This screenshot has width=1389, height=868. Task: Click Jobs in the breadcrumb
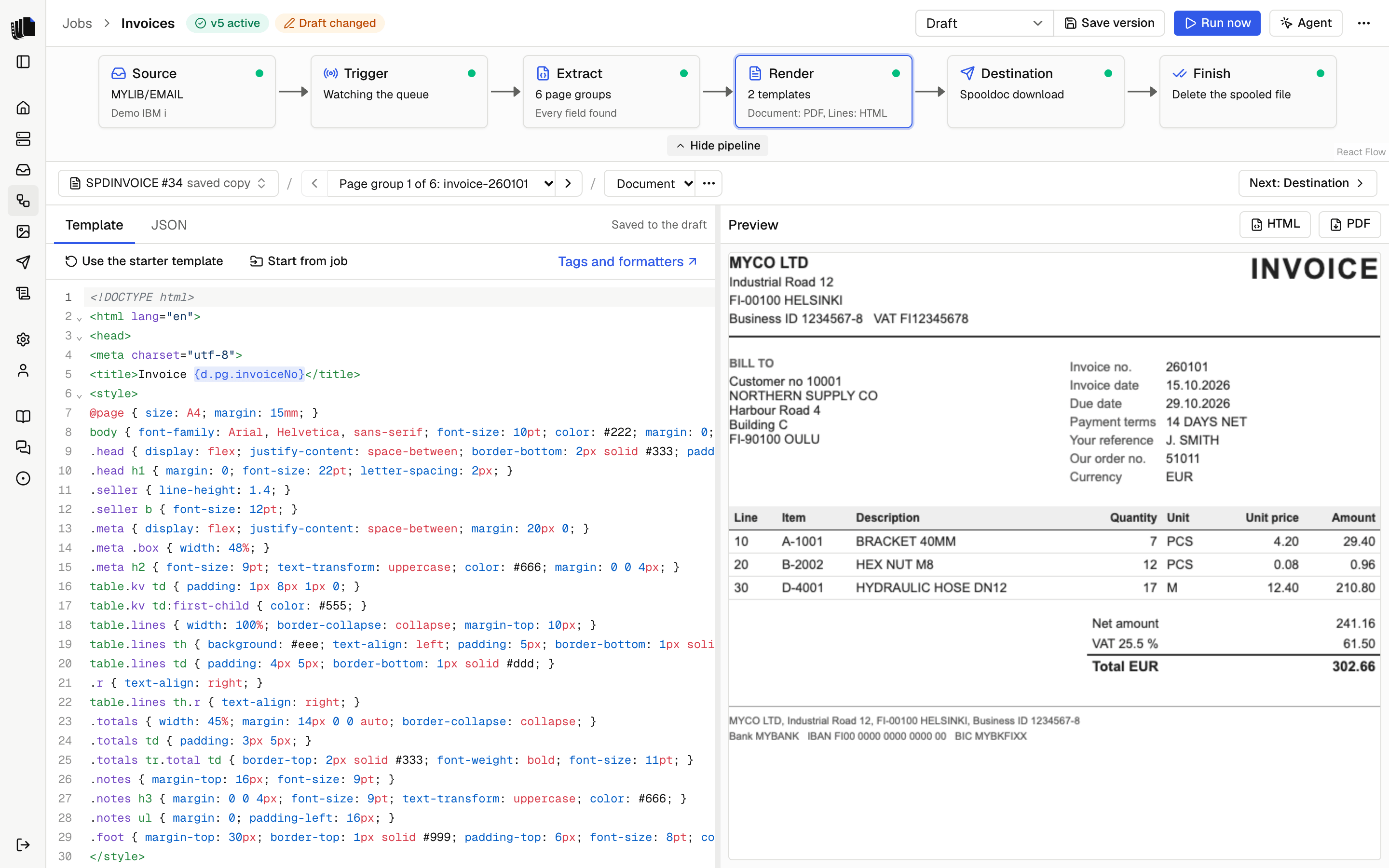77,23
